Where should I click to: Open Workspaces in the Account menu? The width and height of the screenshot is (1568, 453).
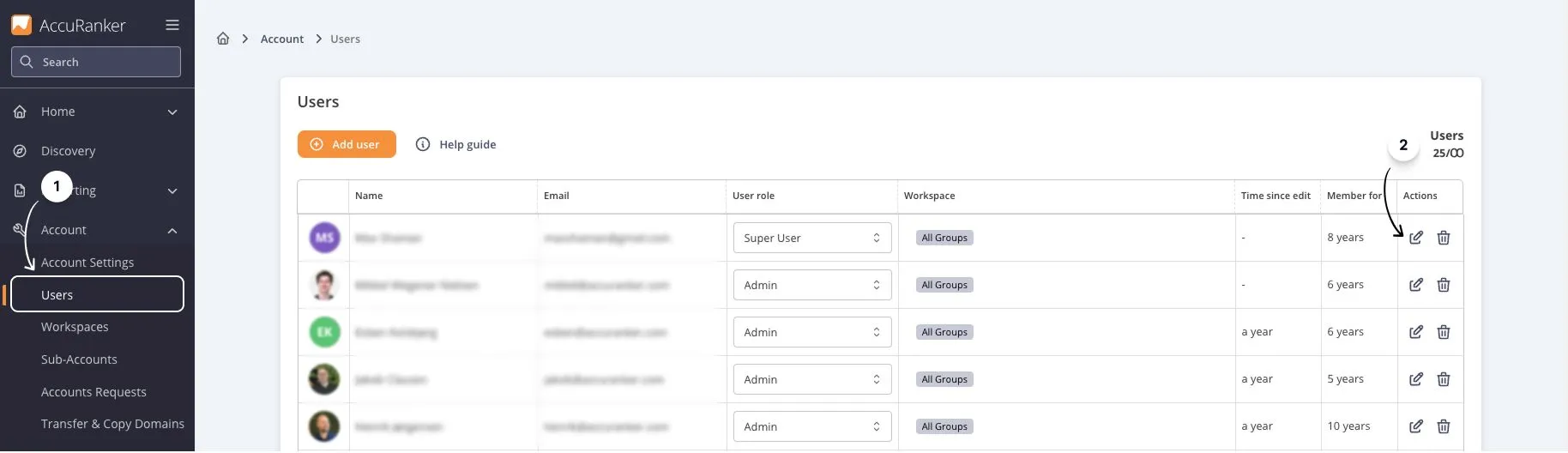pyautogui.click(x=75, y=327)
